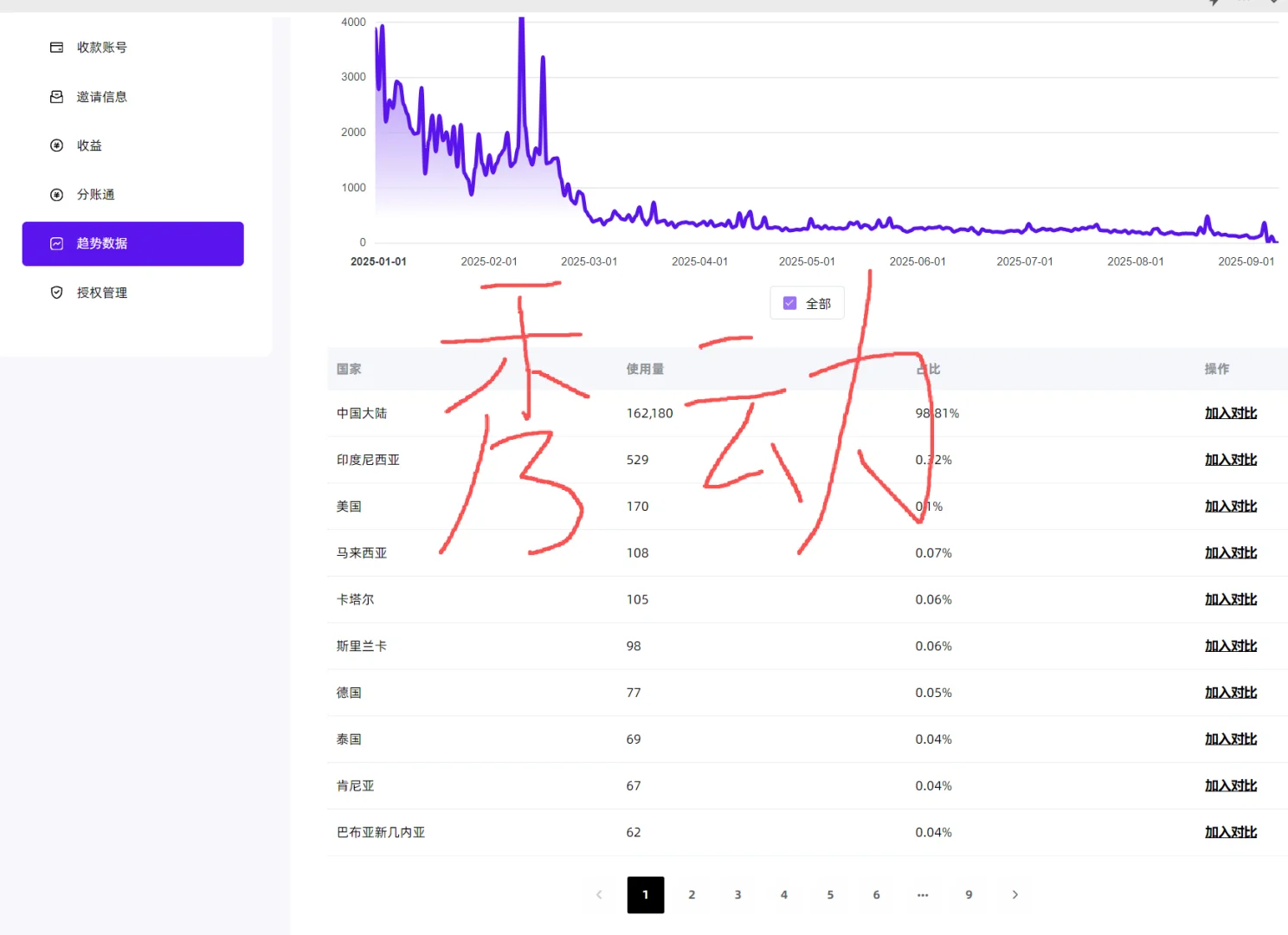Click 加入对比 next to 德国
The width and height of the screenshot is (1288, 935).
click(x=1231, y=692)
